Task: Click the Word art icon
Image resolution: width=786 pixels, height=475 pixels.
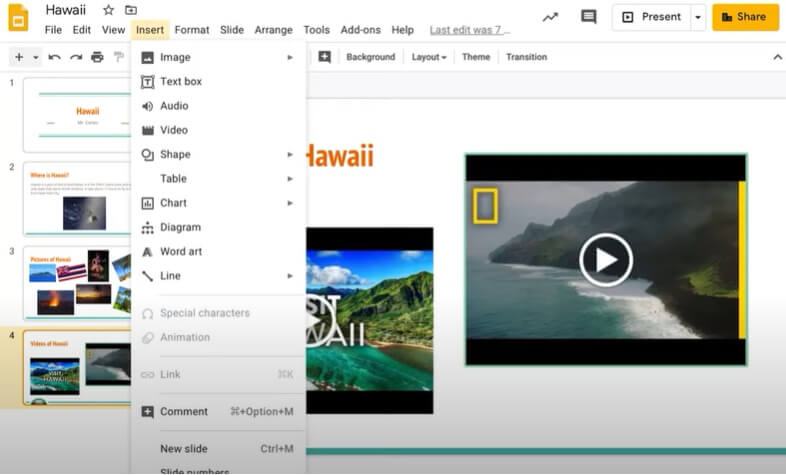Action: tap(147, 252)
